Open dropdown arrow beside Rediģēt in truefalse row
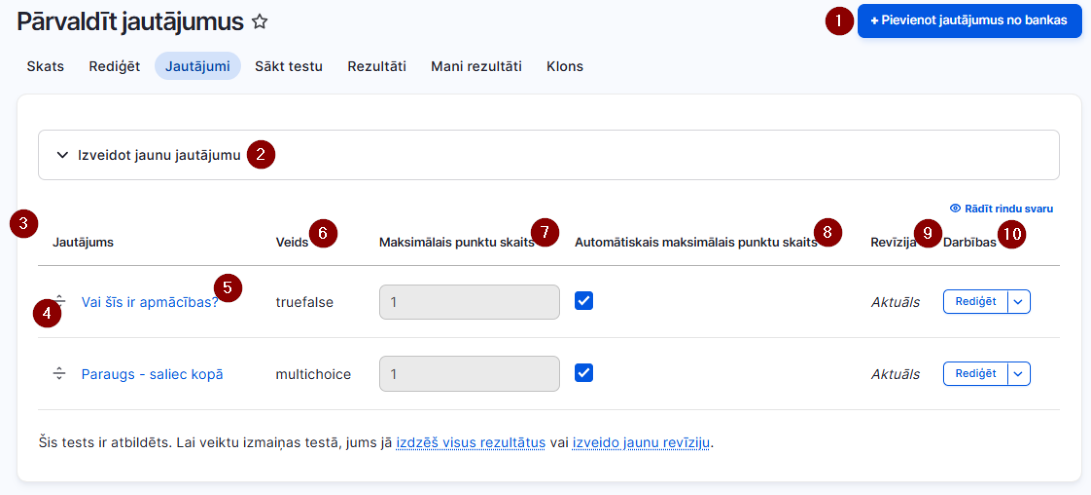This screenshot has width=1091, height=495. point(1019,301)
